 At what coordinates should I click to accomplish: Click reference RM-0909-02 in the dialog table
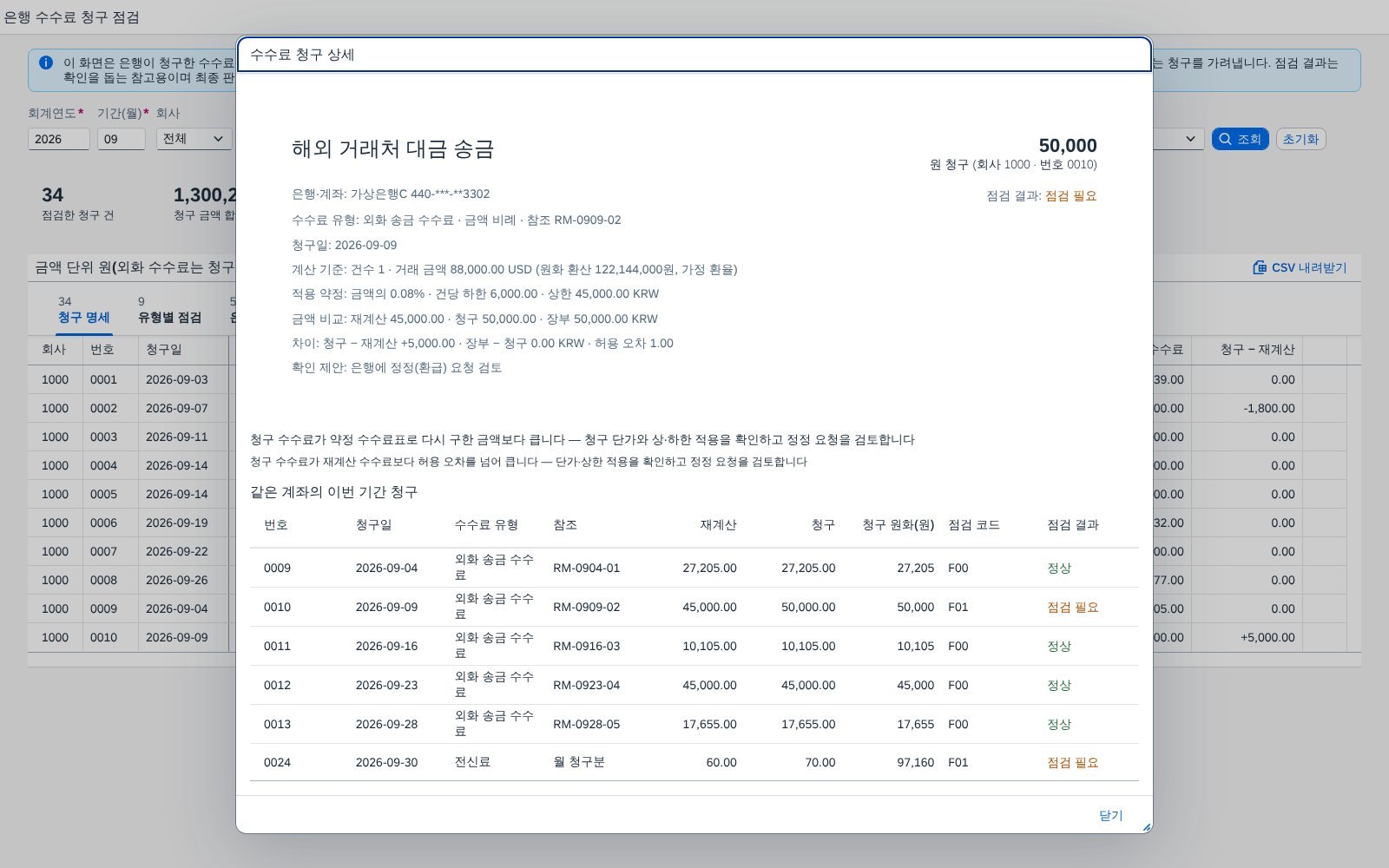[586, 607]
